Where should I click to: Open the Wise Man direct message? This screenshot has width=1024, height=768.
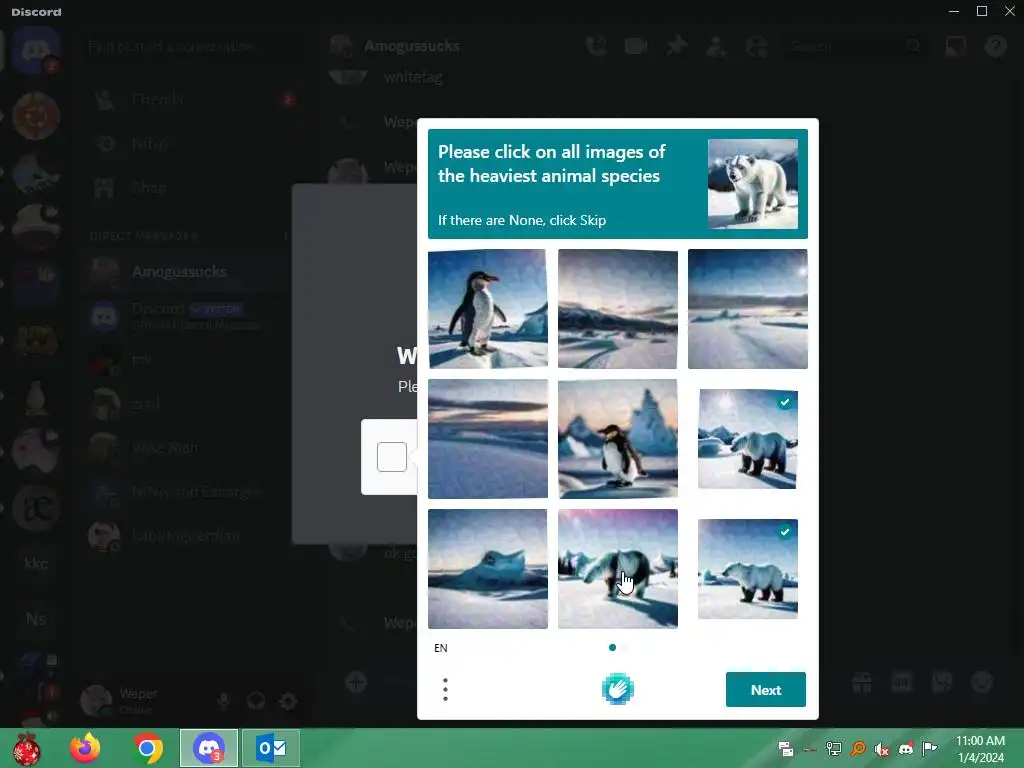pyautogui.click(x=186, y=448)
